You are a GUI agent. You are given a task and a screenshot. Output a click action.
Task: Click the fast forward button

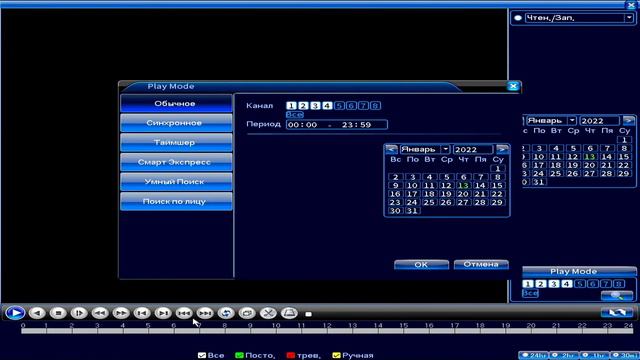[x=121, y=313]
